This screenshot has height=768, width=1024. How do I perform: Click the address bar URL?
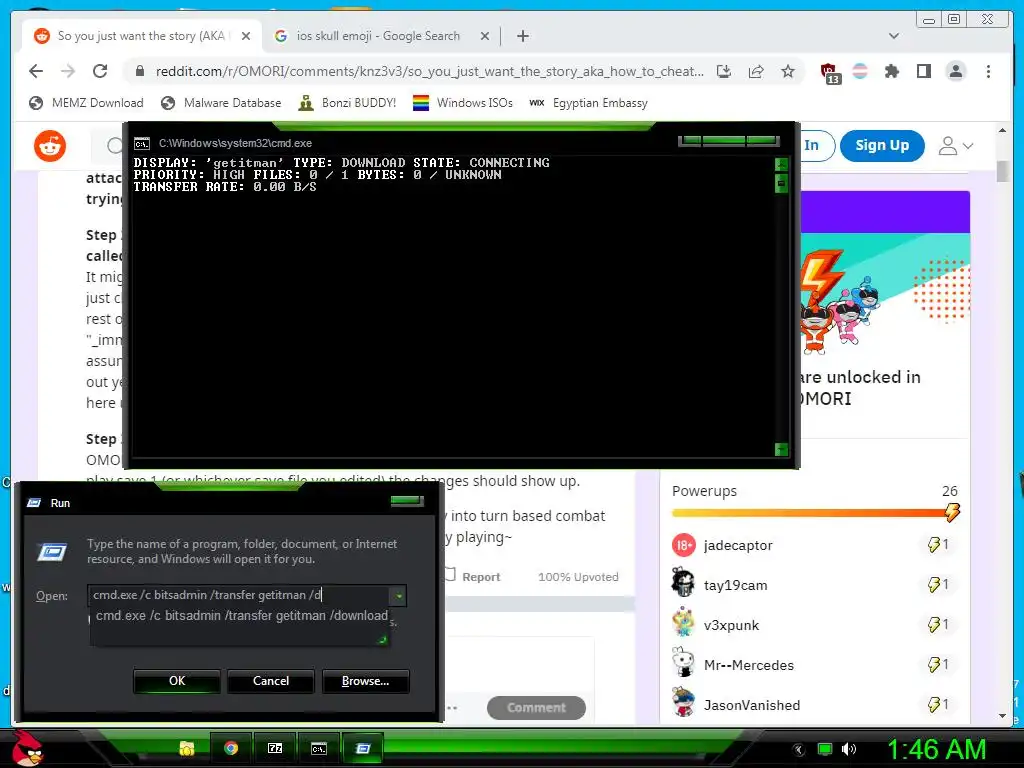(x=429, y=71)
